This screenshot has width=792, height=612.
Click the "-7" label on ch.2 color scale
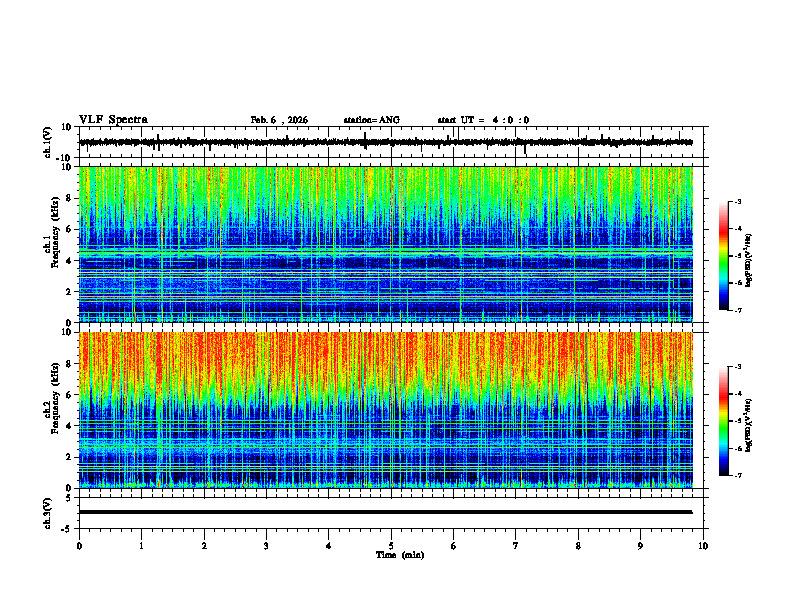pos(738,475)
